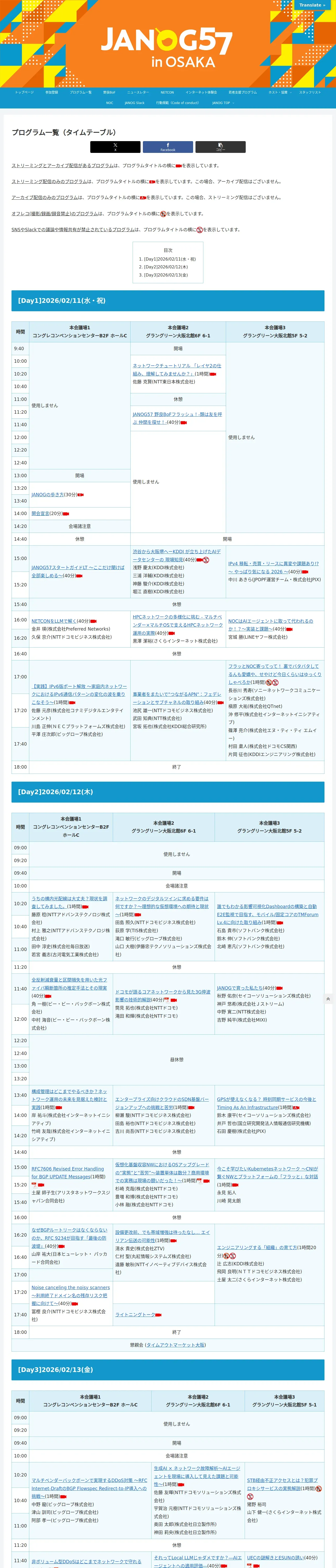Open タイムアウトマーケット大阪 link

175,1345
